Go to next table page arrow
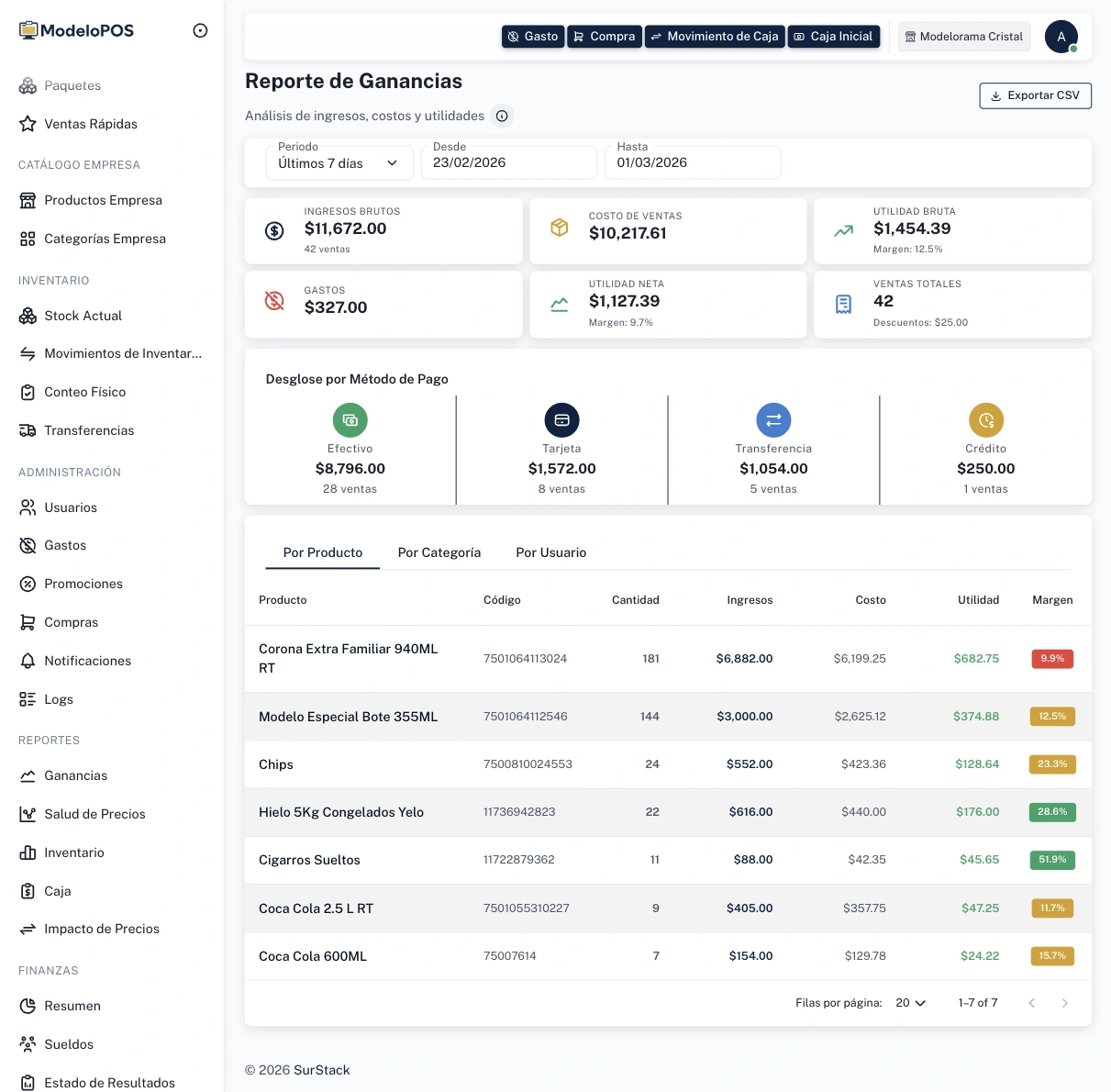1111x1092 pixels. pos(1064,1003)
